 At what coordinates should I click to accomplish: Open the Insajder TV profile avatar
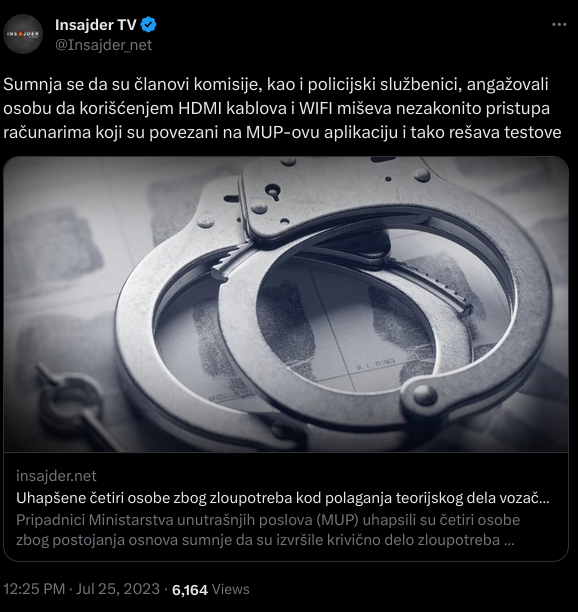23,34
